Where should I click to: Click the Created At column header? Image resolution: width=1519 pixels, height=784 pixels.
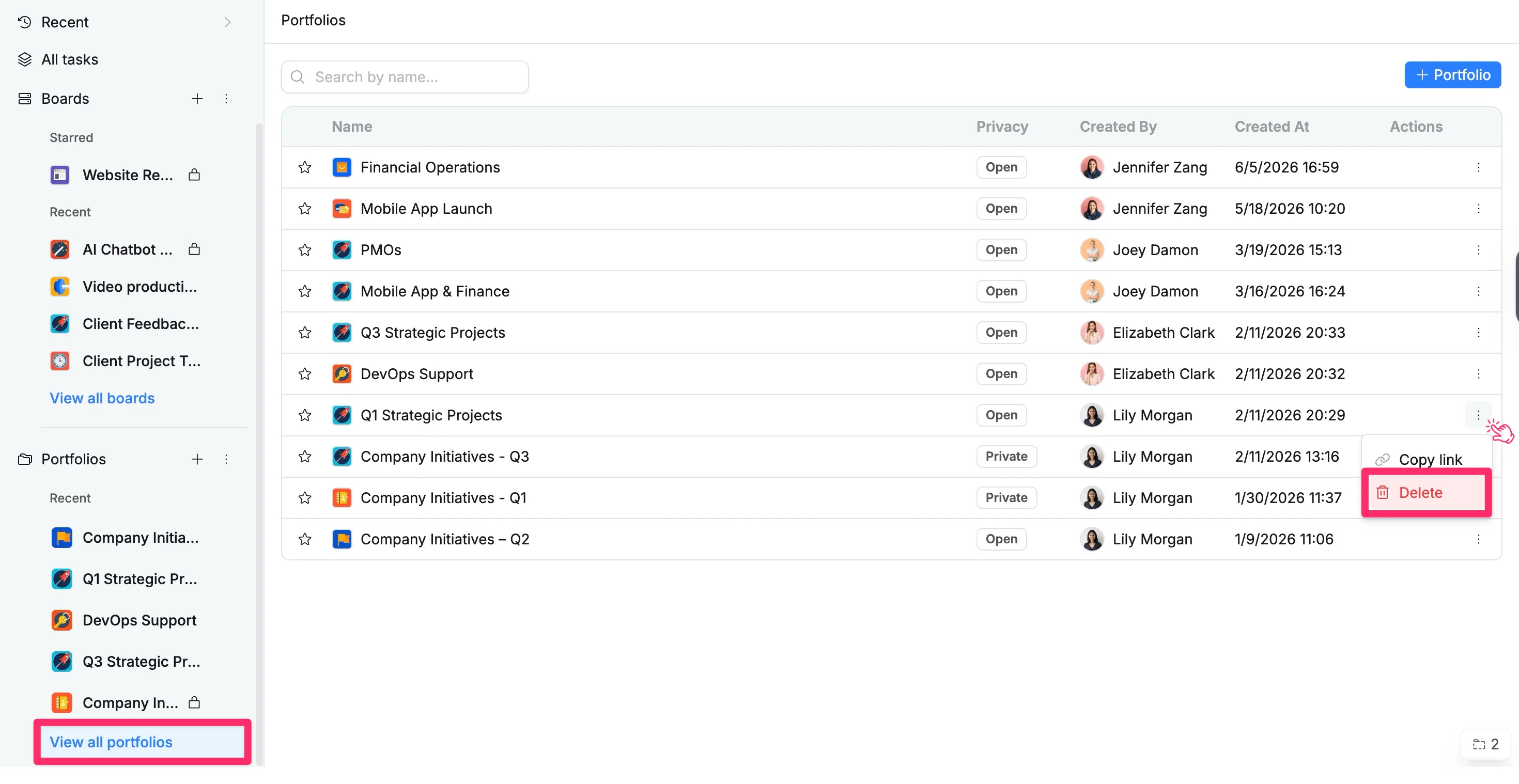tap(1272, 127)
